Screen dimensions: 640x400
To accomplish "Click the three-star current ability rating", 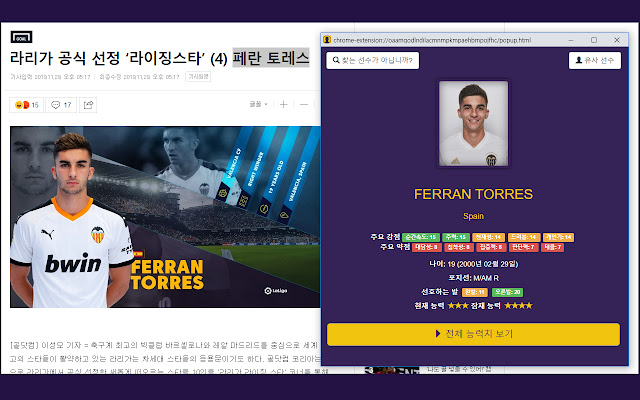I will (x=458, y=305).
